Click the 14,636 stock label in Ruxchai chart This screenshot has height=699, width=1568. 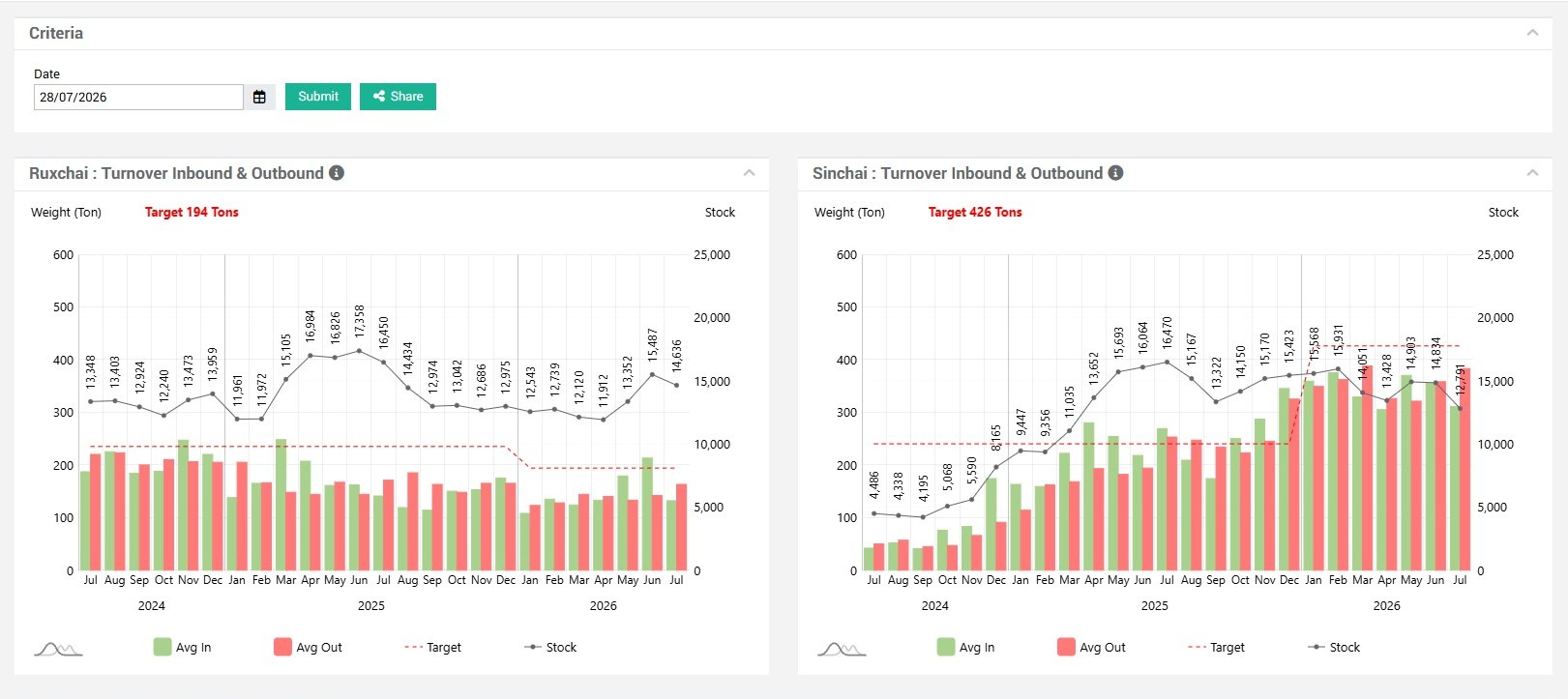(677, 356)
